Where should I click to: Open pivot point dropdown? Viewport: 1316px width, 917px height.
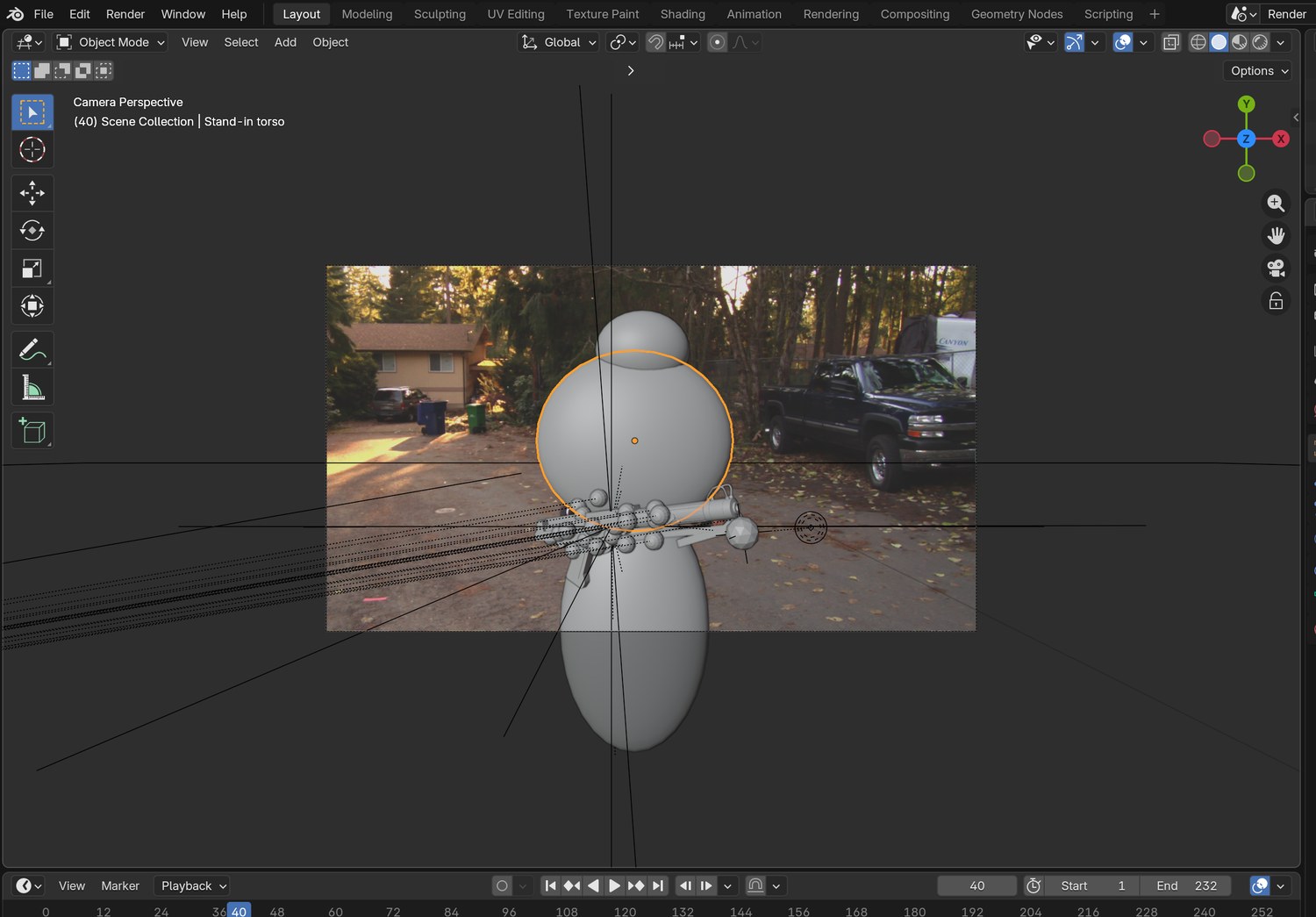click(623, 42)
